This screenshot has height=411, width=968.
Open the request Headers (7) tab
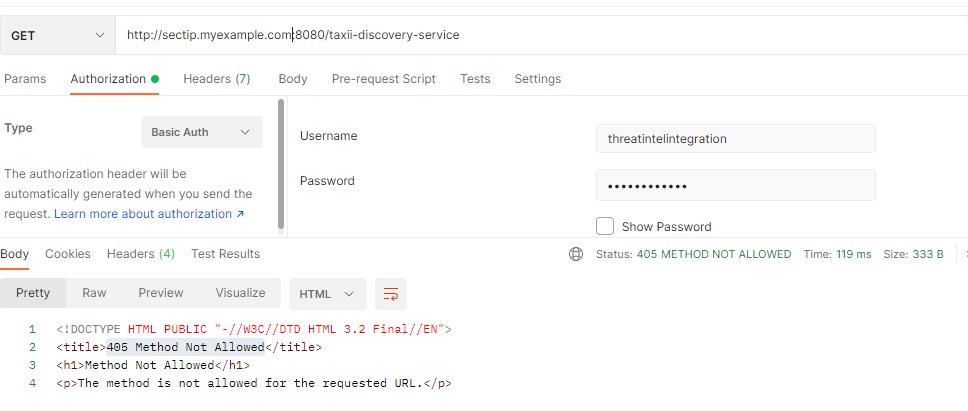coord(216,79)
